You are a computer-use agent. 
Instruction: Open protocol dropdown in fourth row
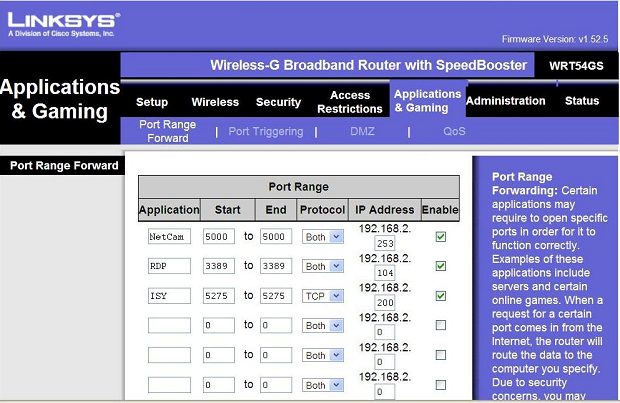[323, 325]
